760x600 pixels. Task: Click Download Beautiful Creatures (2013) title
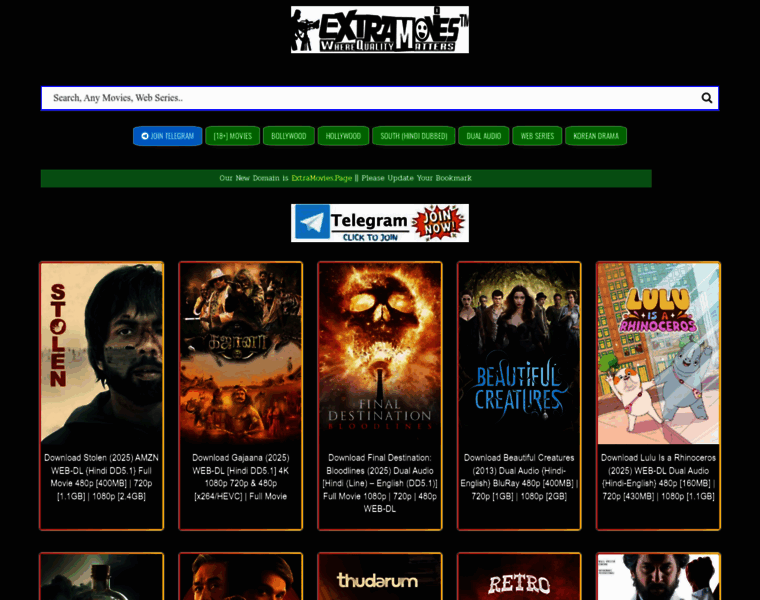519,477
